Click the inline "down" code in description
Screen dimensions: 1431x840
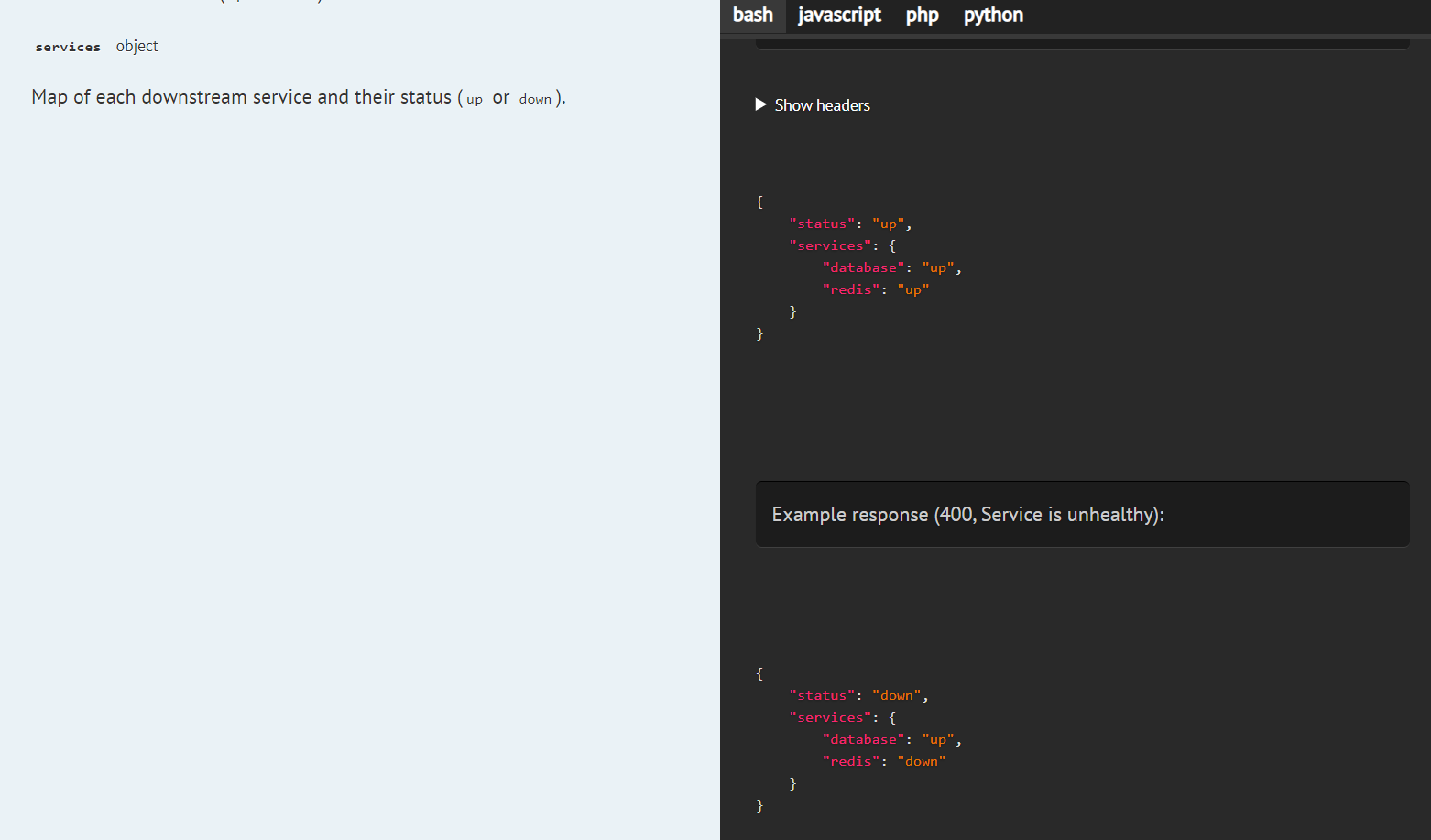click(535, 99)
